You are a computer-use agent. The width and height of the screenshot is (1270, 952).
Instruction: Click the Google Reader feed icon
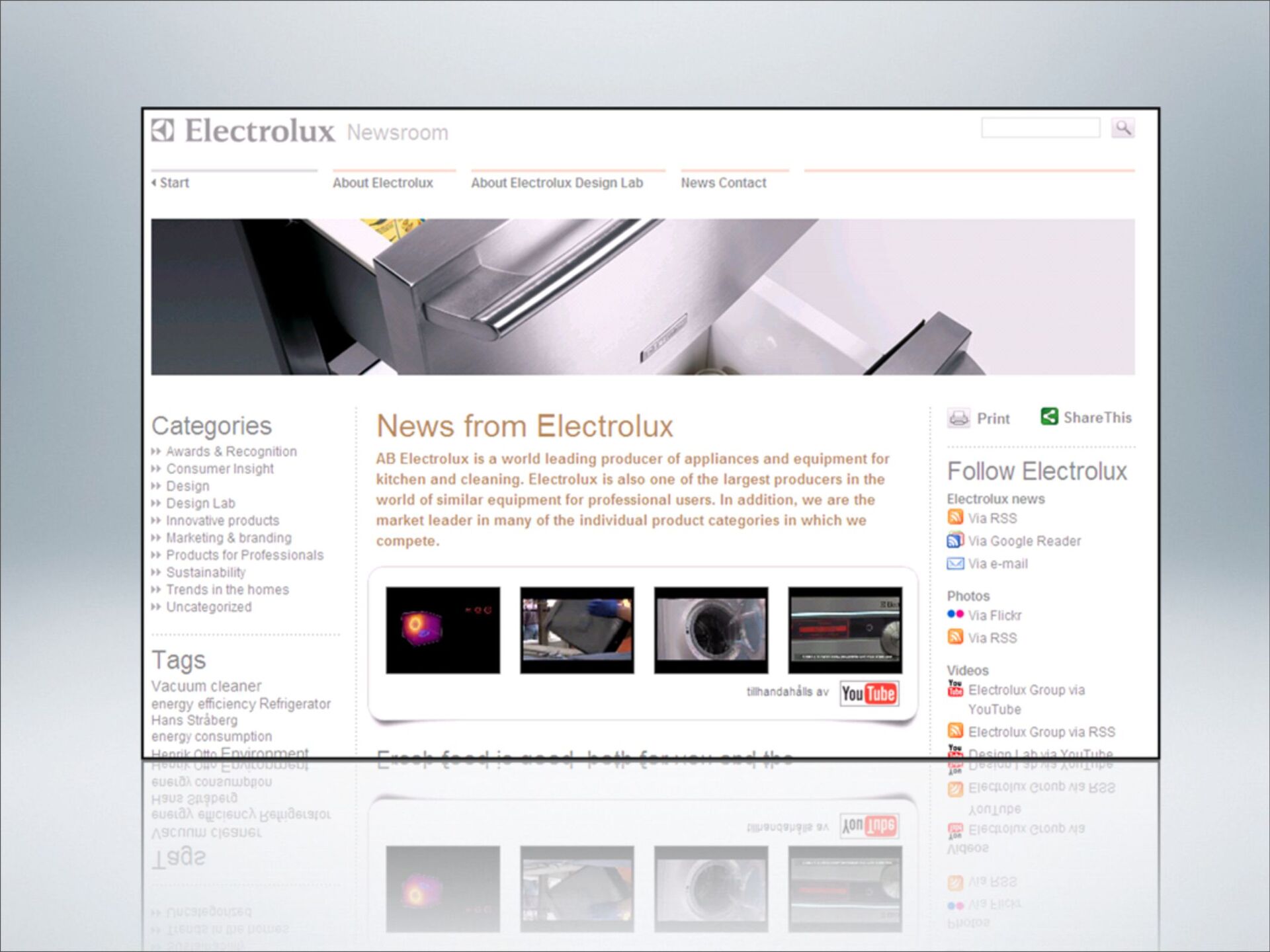pyautogui.click(x=955, y=540)
